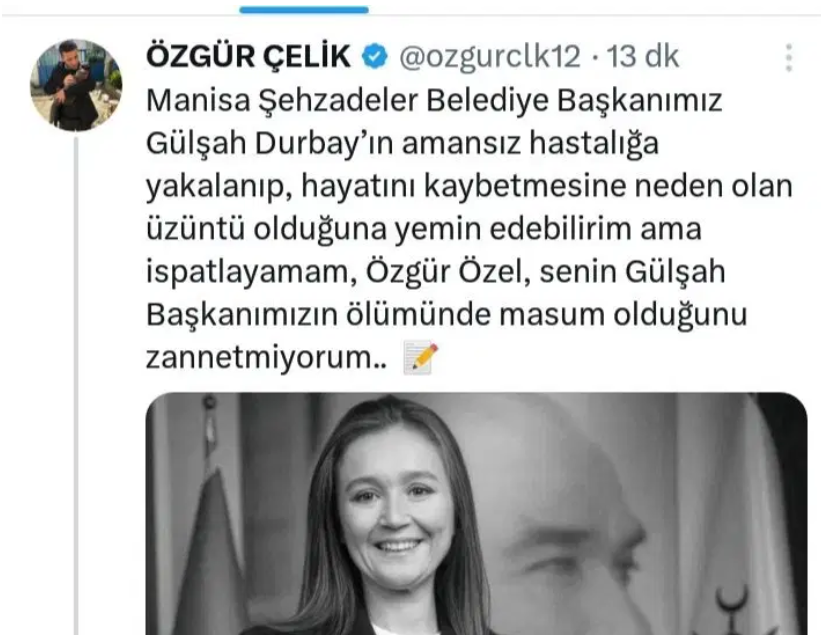Click 'Başkanımızın ölümünde' in tweet text
The height and width of the screenshot is (635, 821).
coord(318,315)
